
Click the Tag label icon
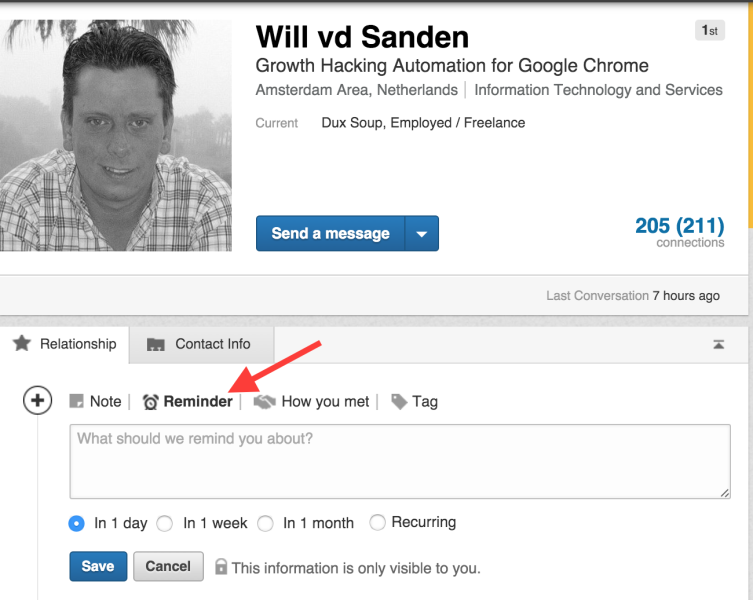399,402
